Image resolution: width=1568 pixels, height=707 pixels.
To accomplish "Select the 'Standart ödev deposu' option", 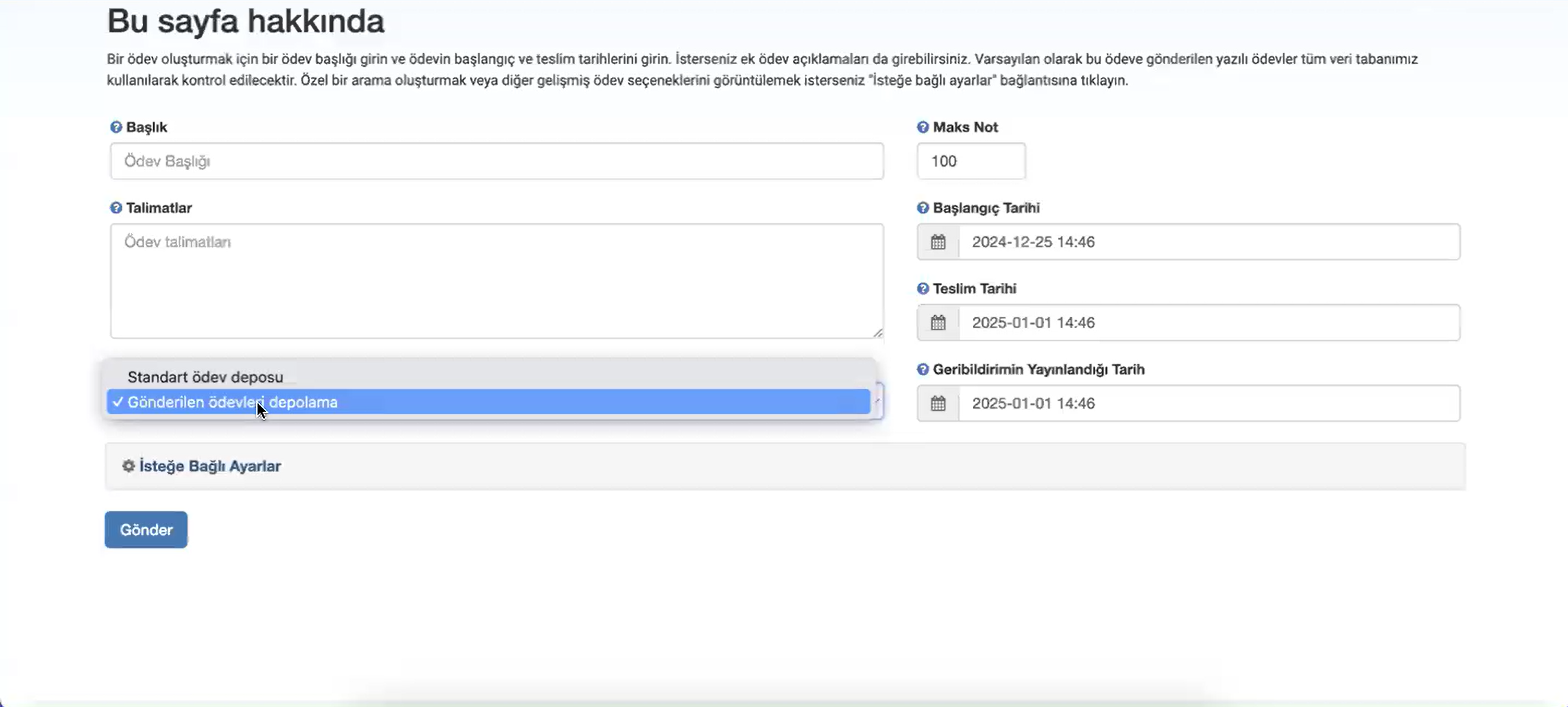I will pos(205,377).
